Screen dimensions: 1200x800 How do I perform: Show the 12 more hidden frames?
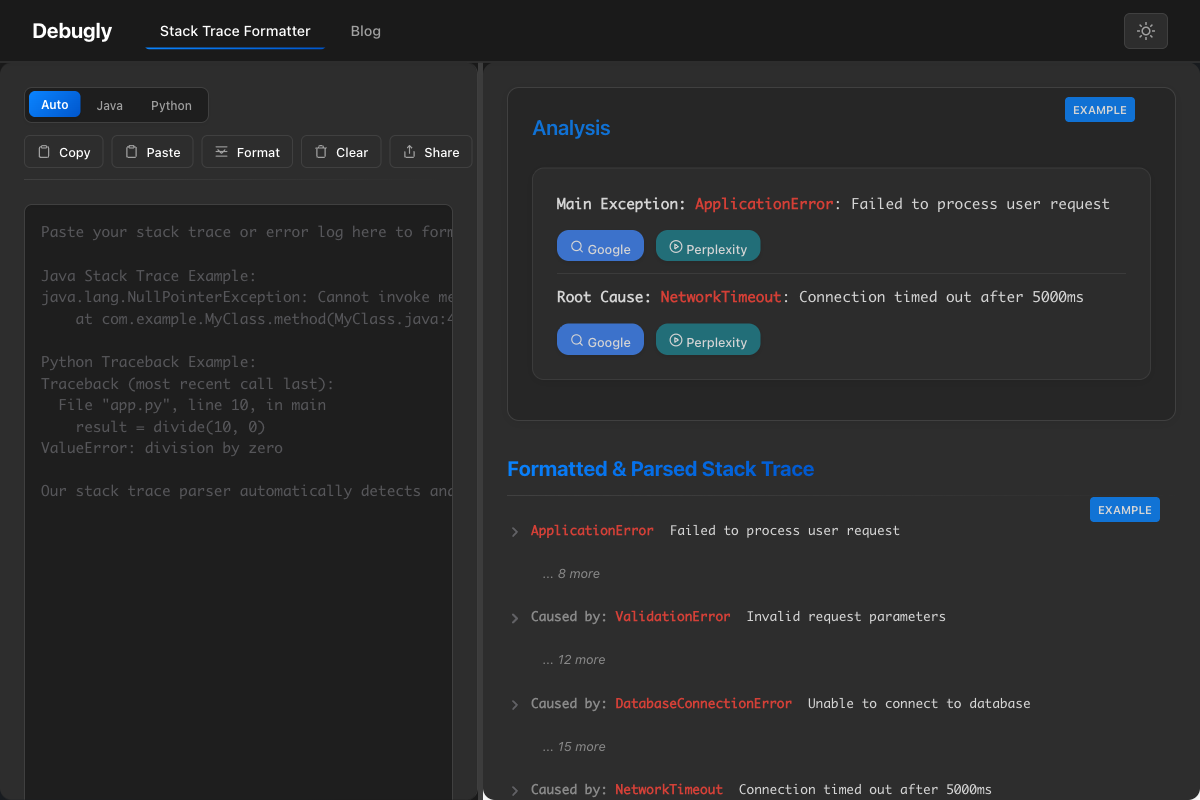click(574, 660)
